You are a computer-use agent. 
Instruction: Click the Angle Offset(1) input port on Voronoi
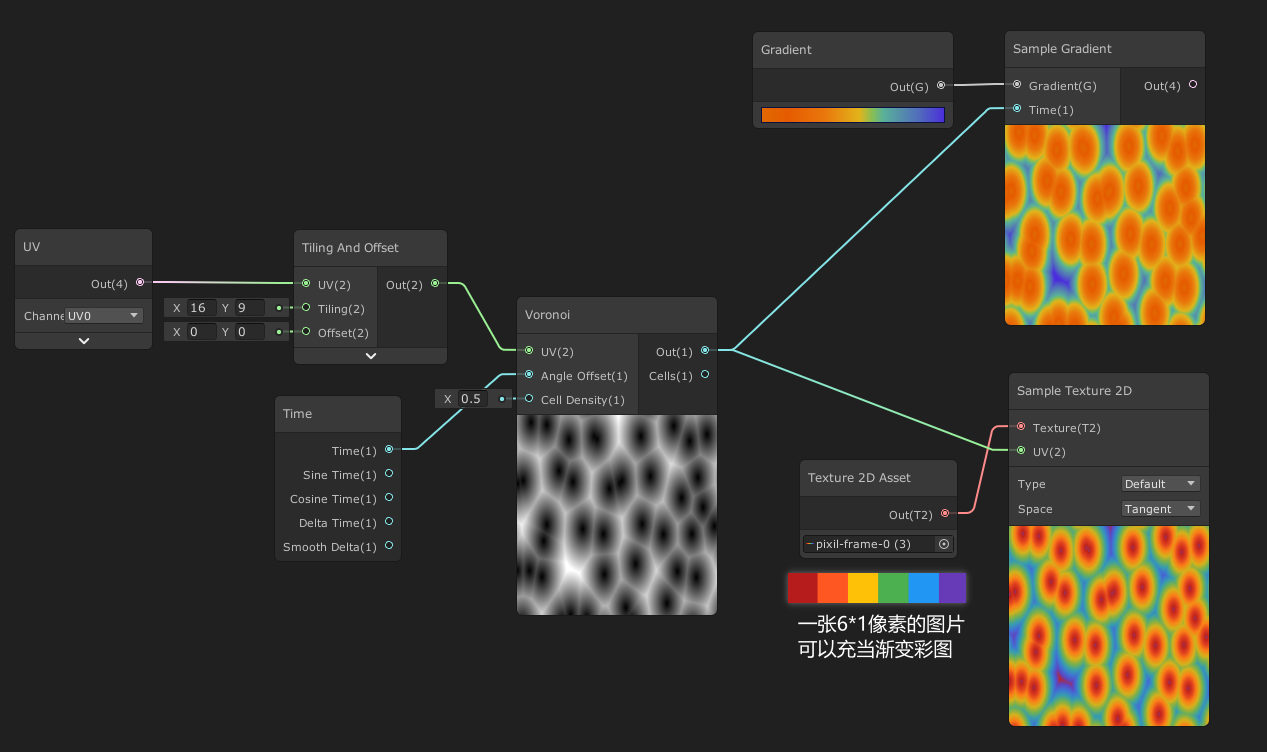[x=528, y=375]
